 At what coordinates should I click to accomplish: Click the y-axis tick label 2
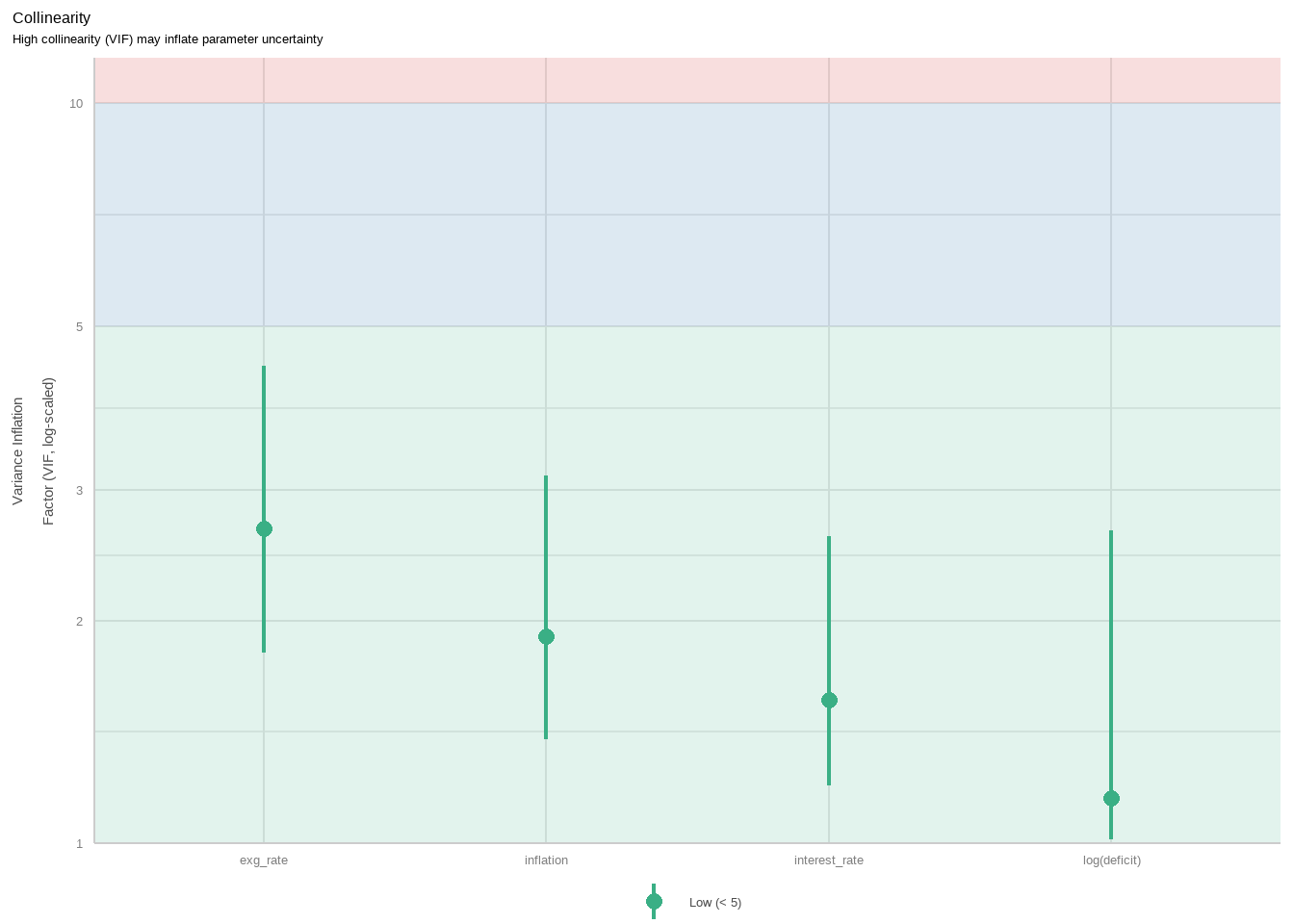(79, 622)
